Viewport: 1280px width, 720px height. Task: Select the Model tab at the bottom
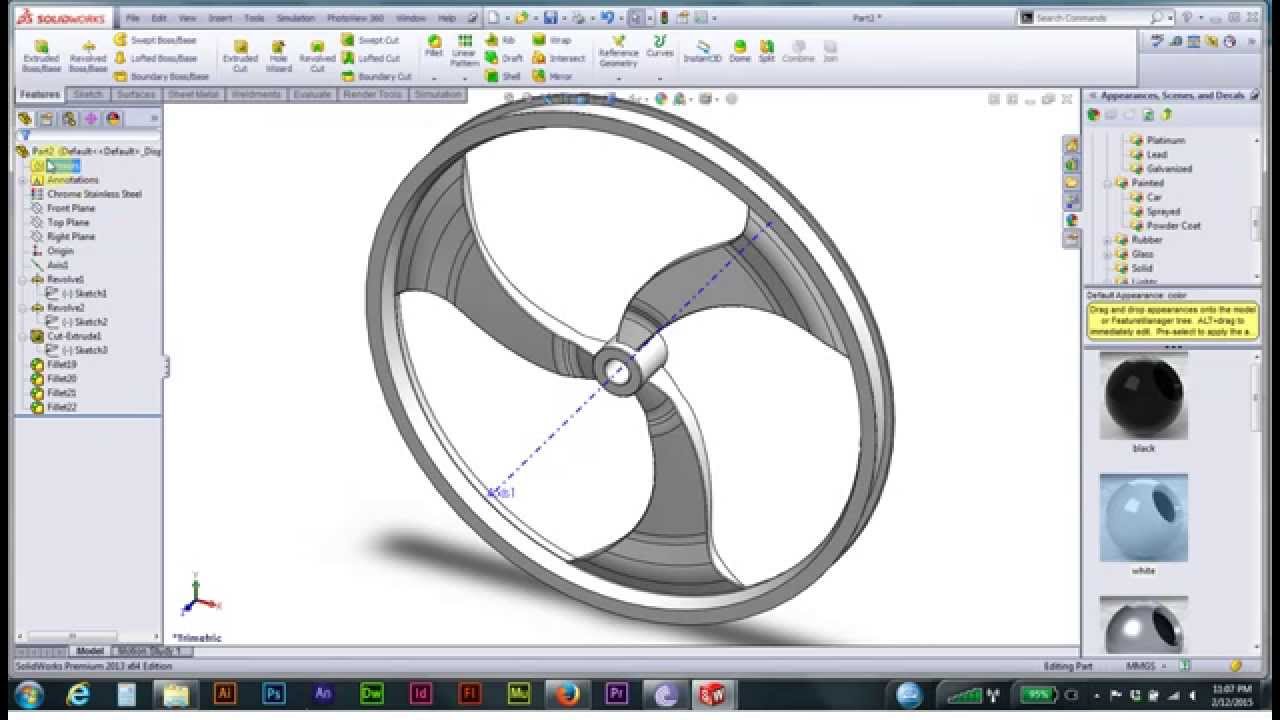90,651
